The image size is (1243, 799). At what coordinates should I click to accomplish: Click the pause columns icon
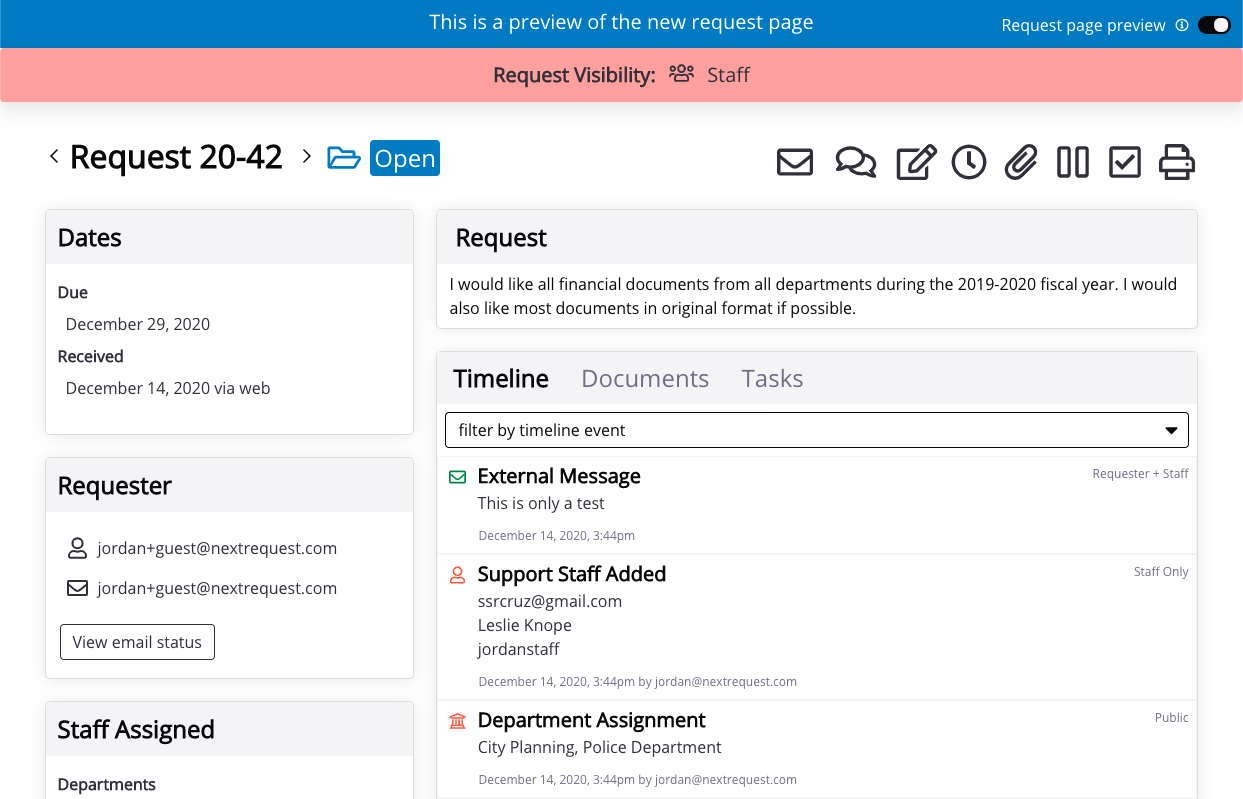(x=1072, y=162)
